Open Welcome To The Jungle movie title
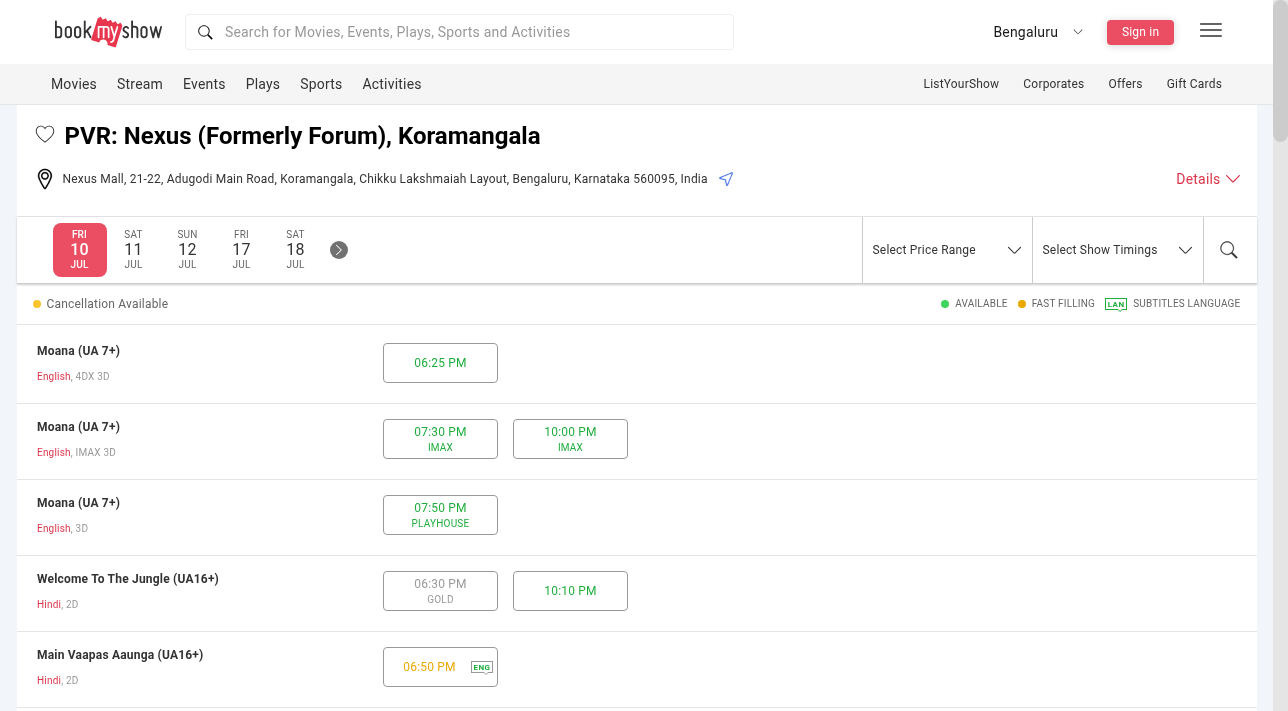1288x711 pixels. point(128,579)
